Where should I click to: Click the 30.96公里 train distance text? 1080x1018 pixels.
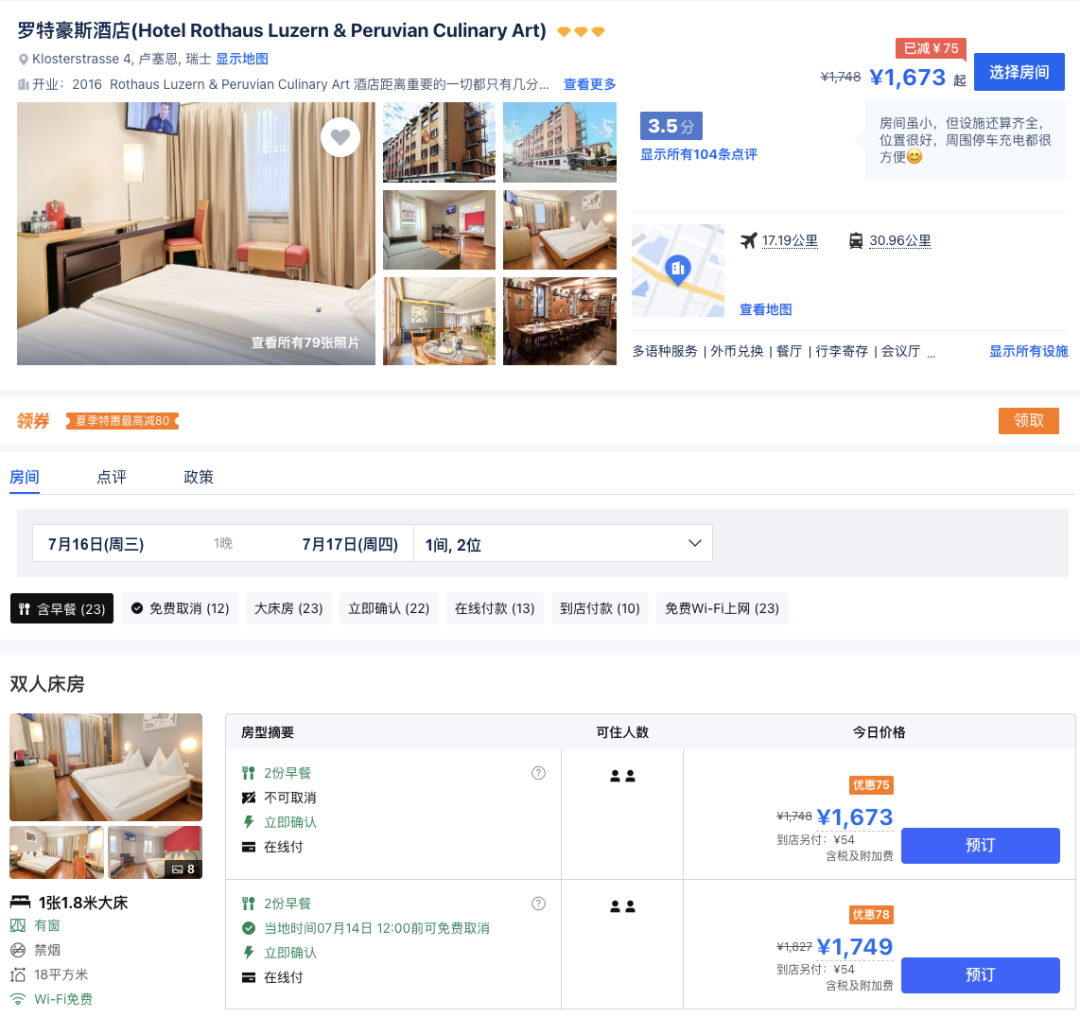pos(900,241)
